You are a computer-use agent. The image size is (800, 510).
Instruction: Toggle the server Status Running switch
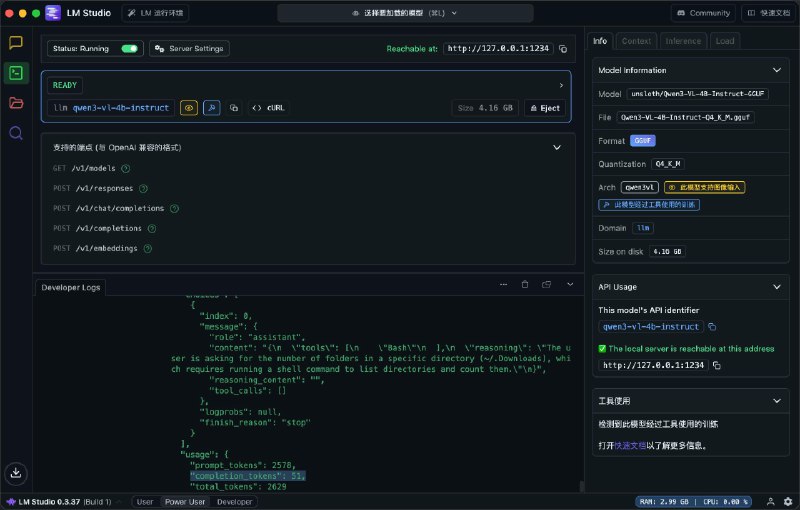[x=129, y=48]
